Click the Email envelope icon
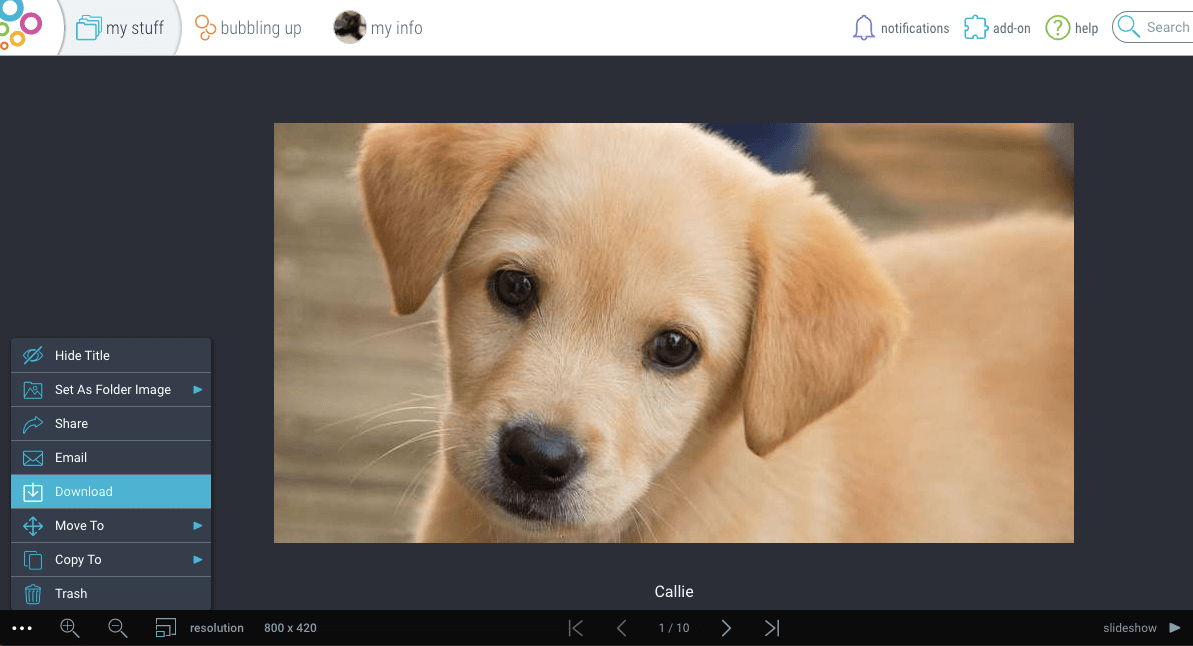The width and height of the screenshot is (1193, 646). 33,458
